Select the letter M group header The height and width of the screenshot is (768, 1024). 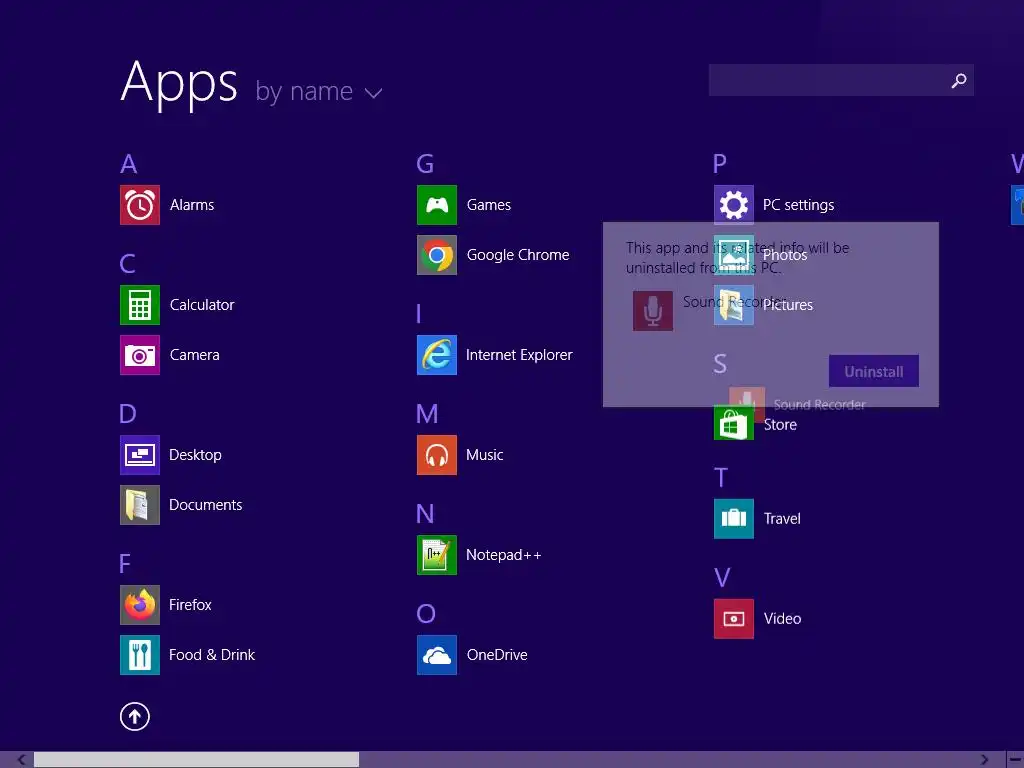click(x=428, y=414)
